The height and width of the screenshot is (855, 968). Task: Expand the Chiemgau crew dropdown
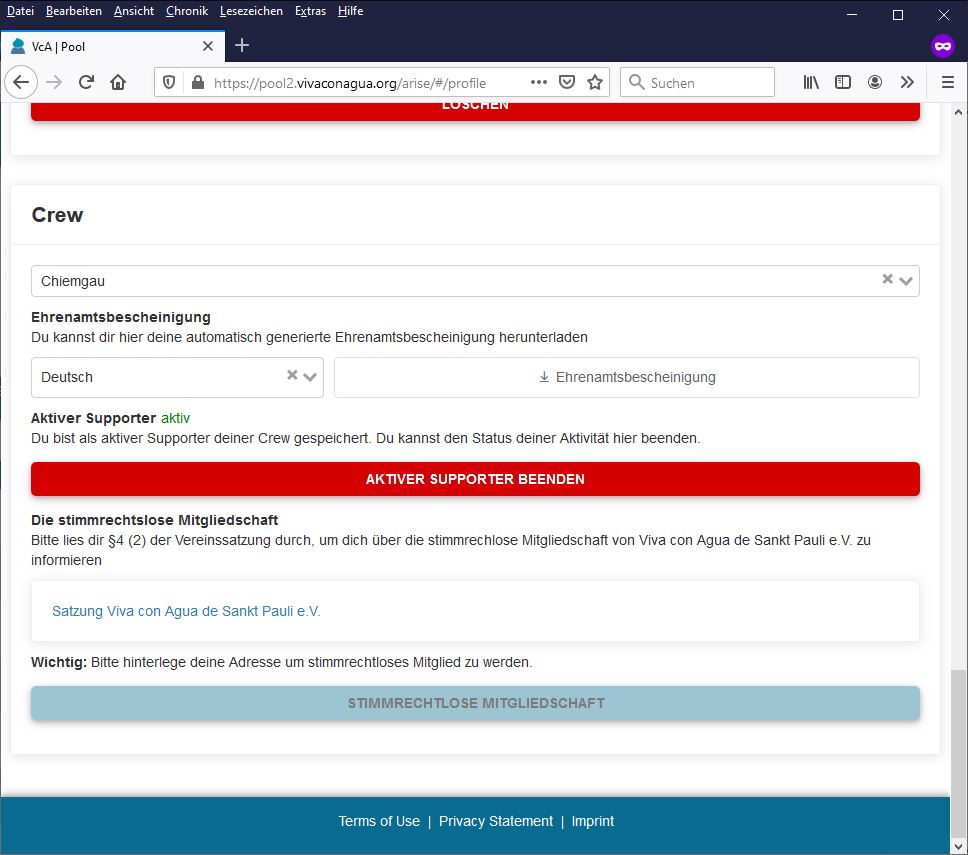(x=906, y=281)
